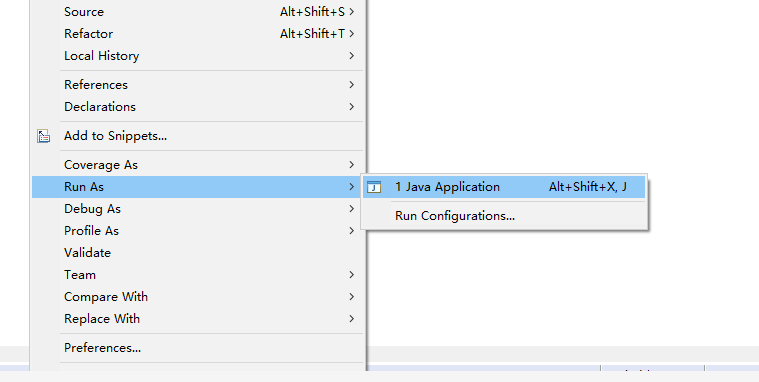Image resolution: width=759 pixels, height=382 pixels.
Task: Open Run Configurations...
Action: click(x=504, y=216)
